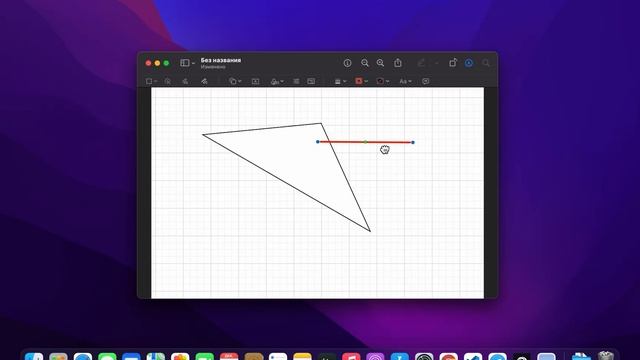Rotate the document with the Rotate button
640x360 pixels.
pyautogui.click(x=453, y=63)
